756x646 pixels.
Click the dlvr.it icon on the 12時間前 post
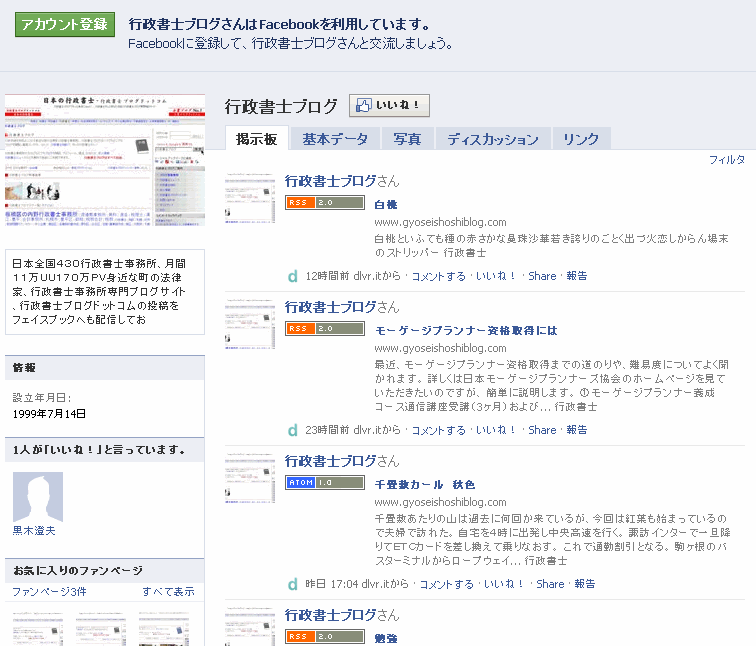click(292, 276)
